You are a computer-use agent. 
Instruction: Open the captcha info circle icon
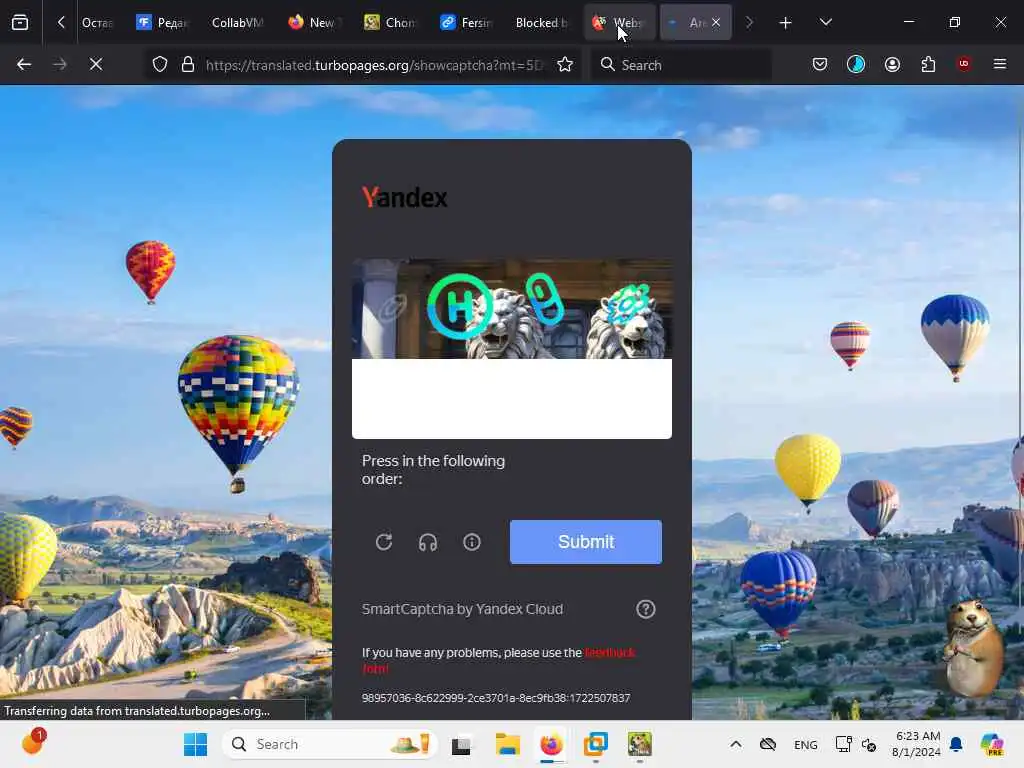pyautogui.click(x=472, y=542)
